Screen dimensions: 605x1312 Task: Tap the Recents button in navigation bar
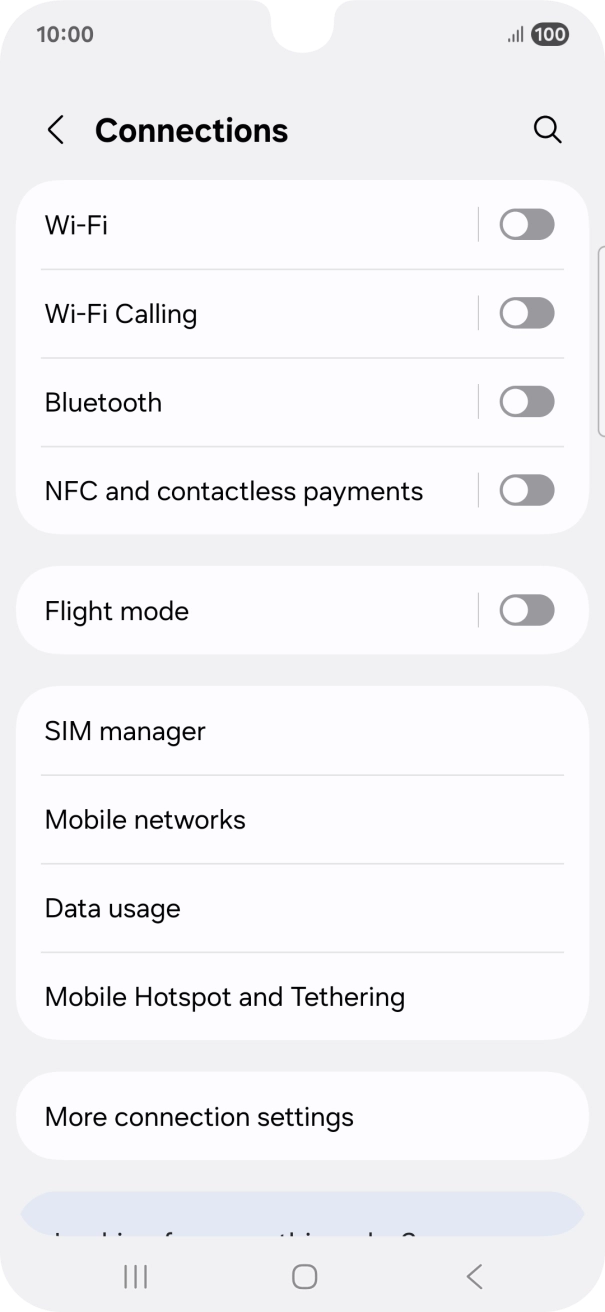[134, 1277]
